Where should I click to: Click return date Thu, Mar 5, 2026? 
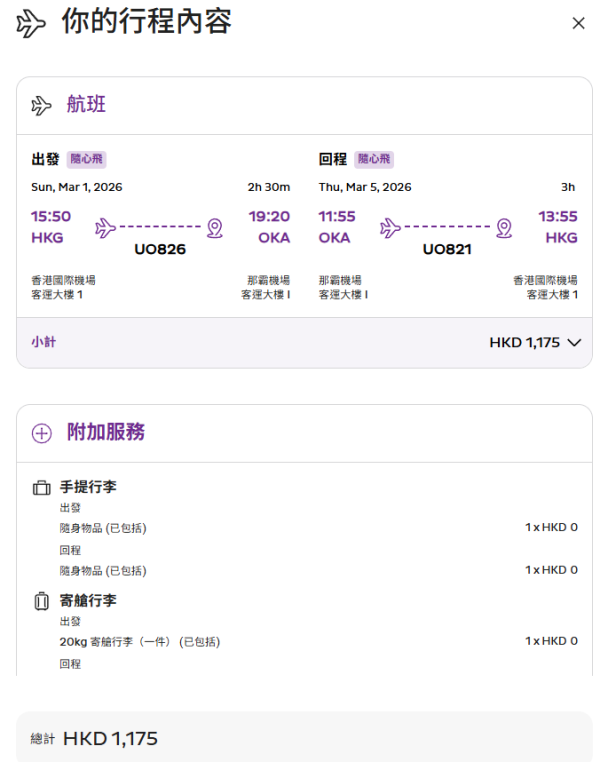coord(365,187)
